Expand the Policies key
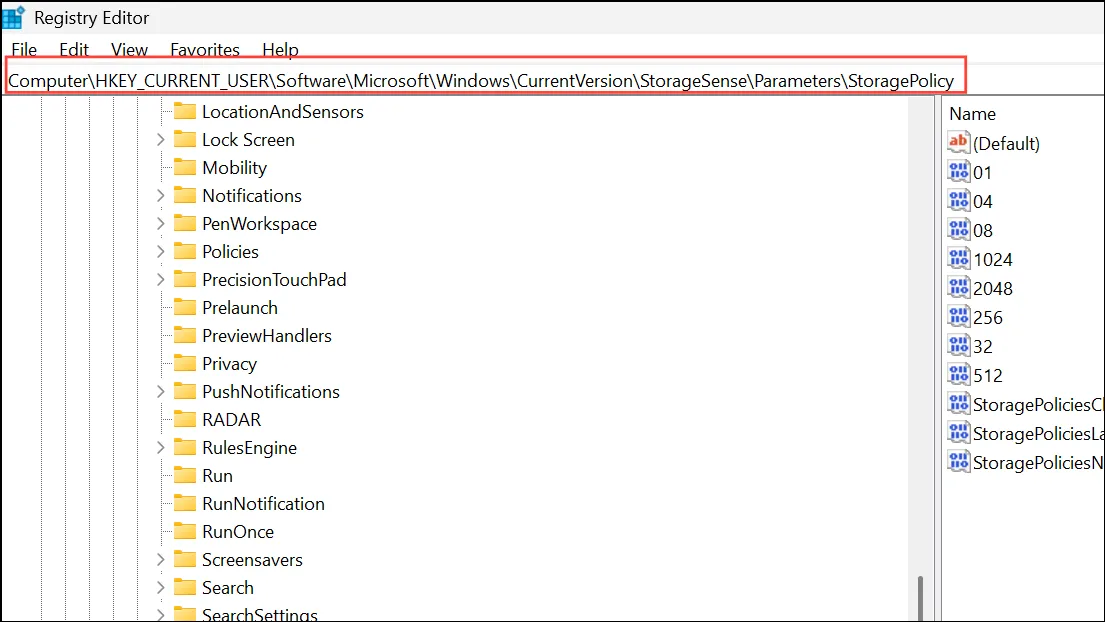Viewport: 1105px width, 622px height. pyautogui.click(x=160, y=251)
